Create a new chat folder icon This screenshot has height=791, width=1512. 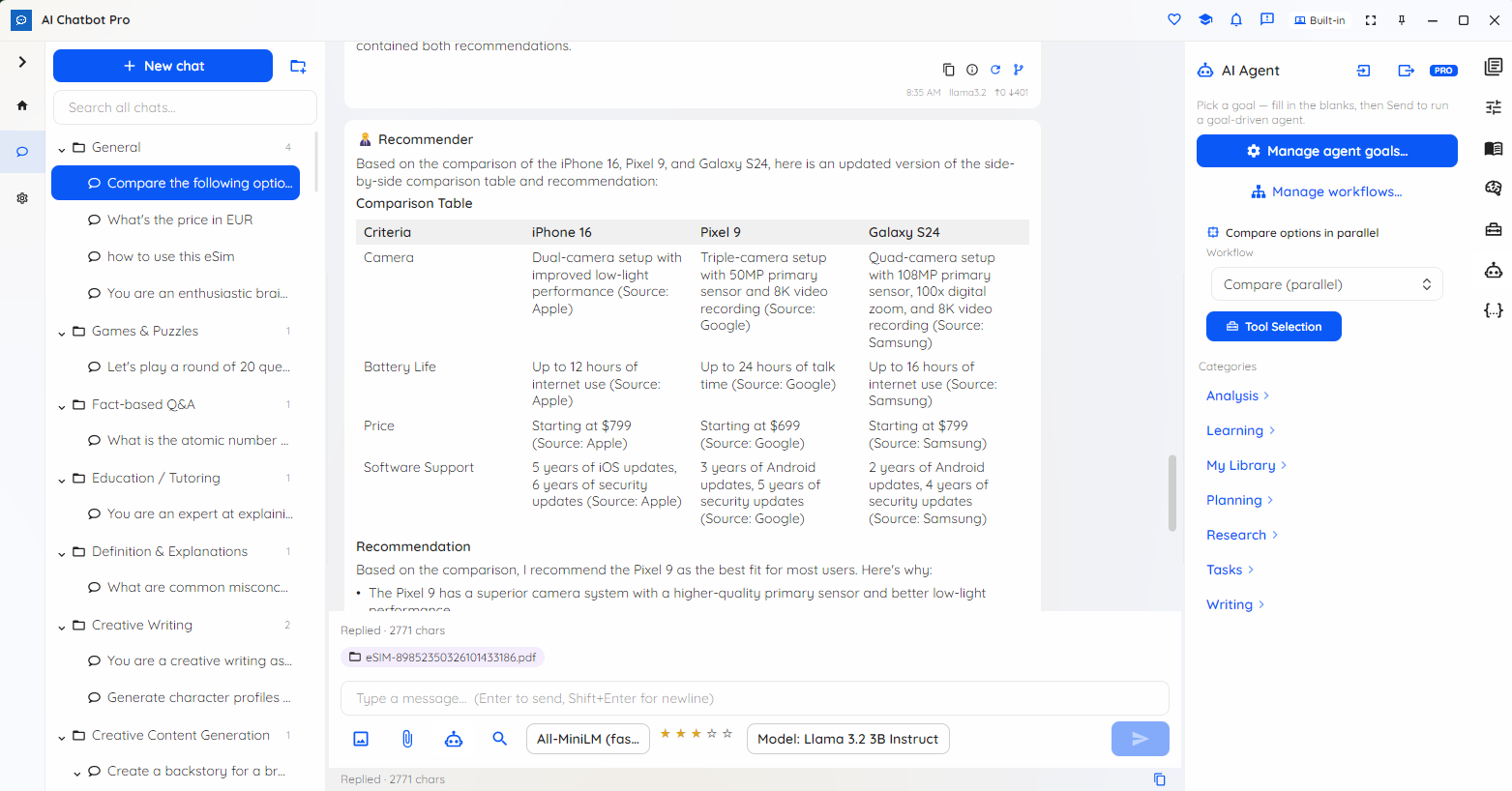point(298,66)
